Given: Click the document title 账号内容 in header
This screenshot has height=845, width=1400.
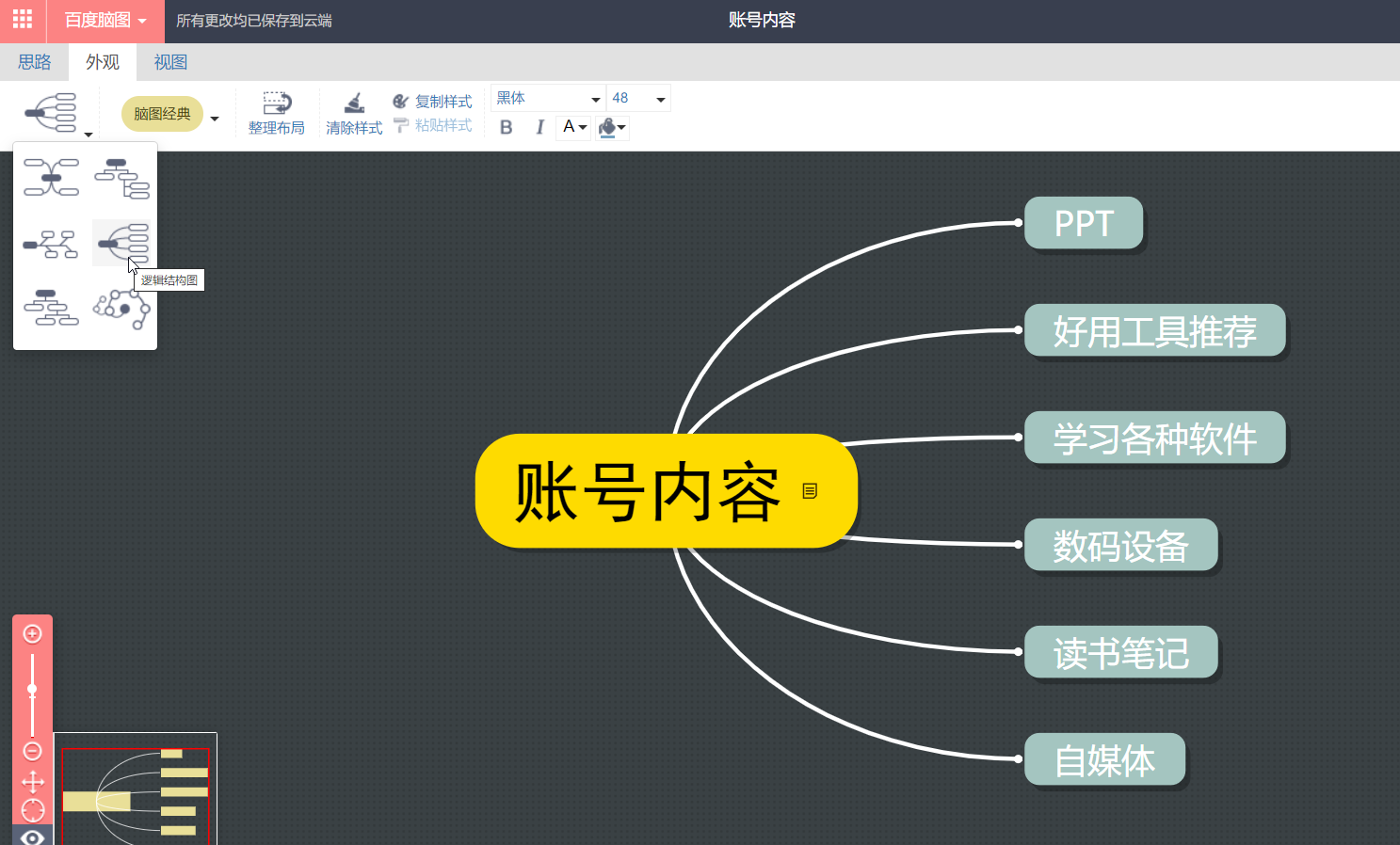Looking at the screenshot, I should (762, 20).
